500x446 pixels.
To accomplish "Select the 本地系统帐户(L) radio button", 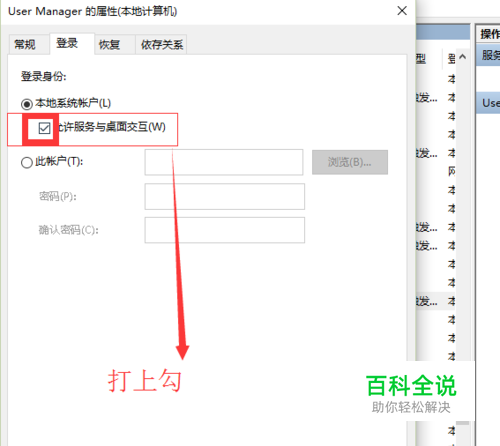I will 27,104.
